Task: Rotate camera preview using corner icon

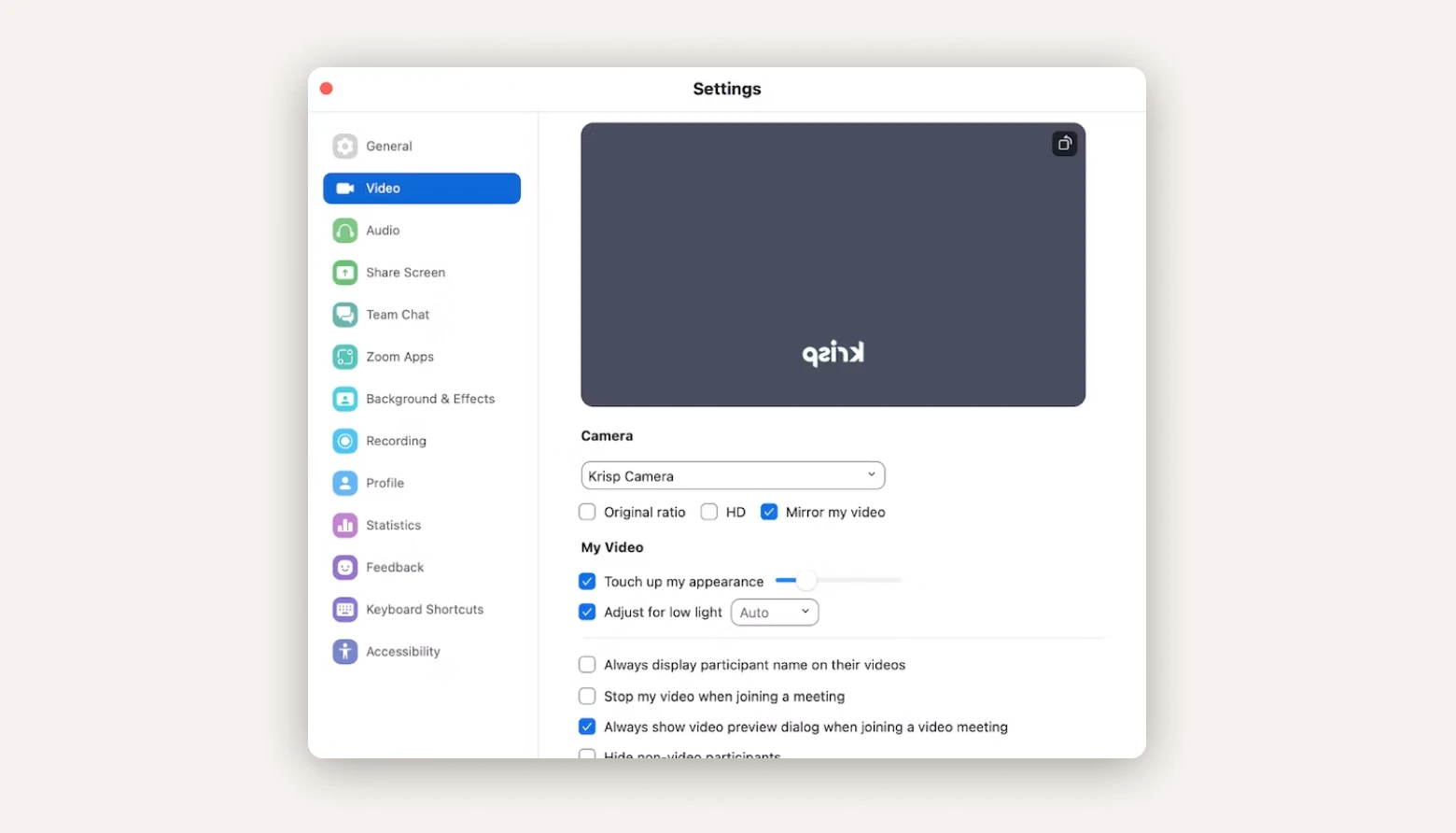Action: (x=1064, y=144)
